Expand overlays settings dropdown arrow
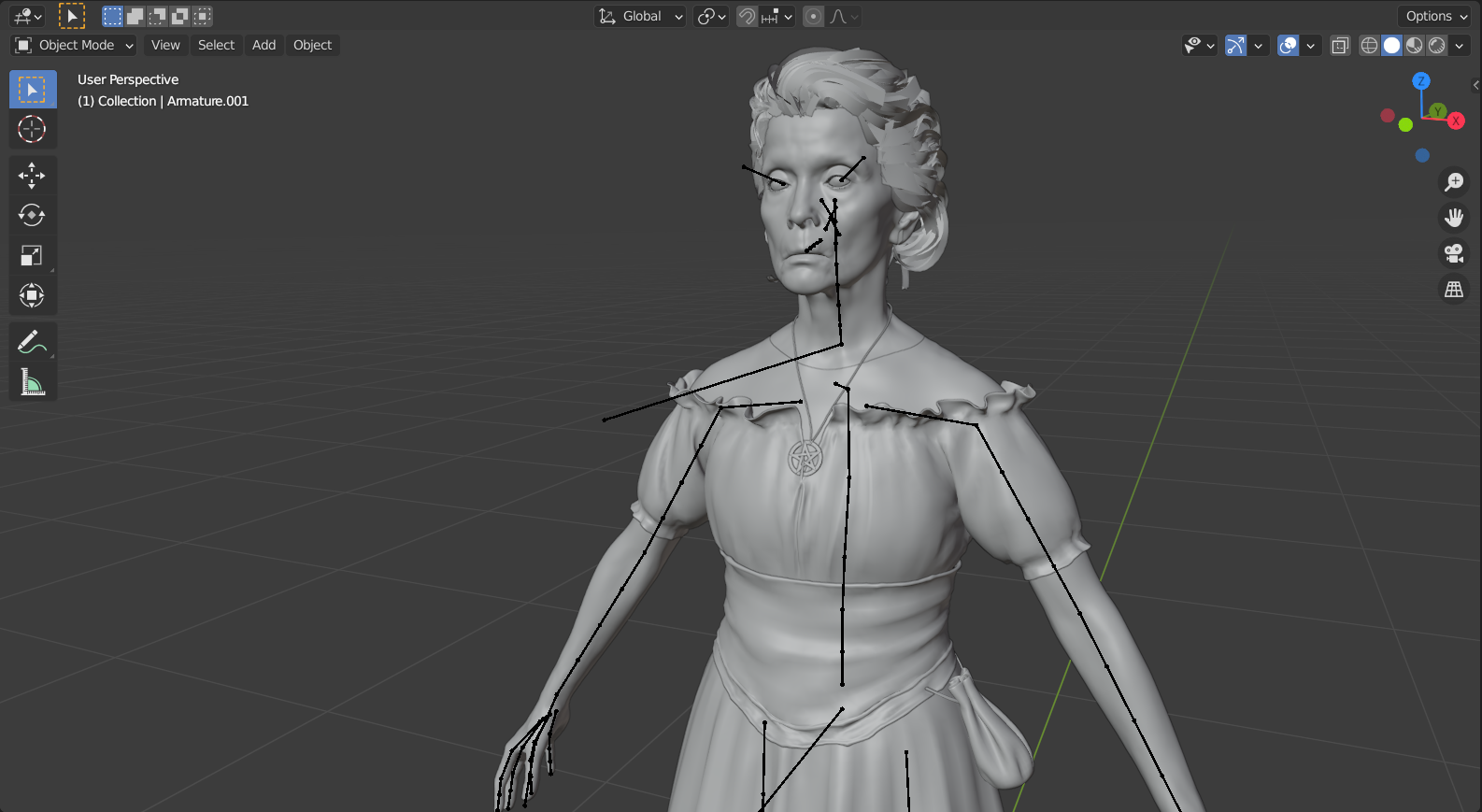This screenshot has height=812, width=1482. [1310, 45]
